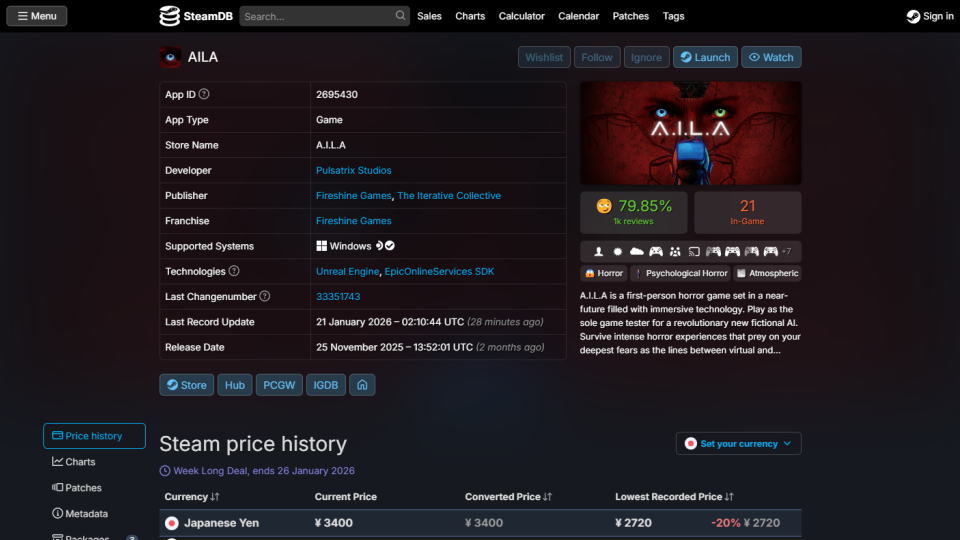Open Unreal Engine technology link

(x=347, y=271)
